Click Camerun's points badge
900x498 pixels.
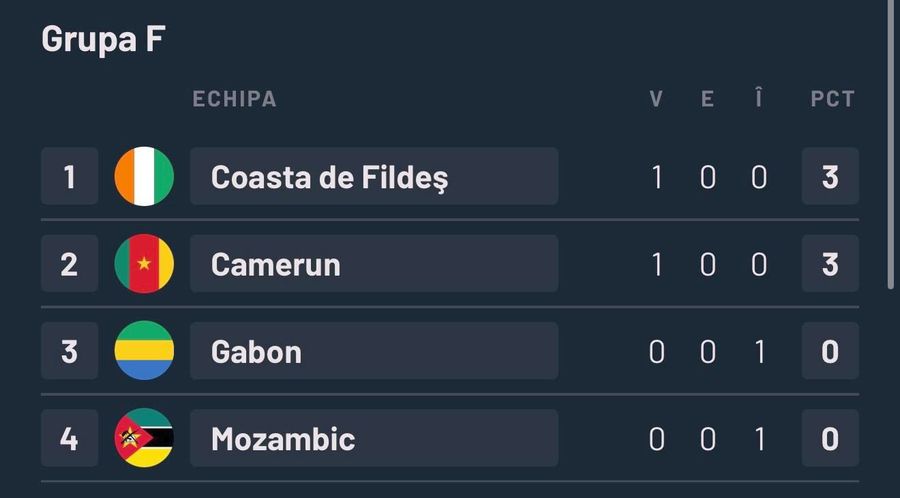(830, 264)
